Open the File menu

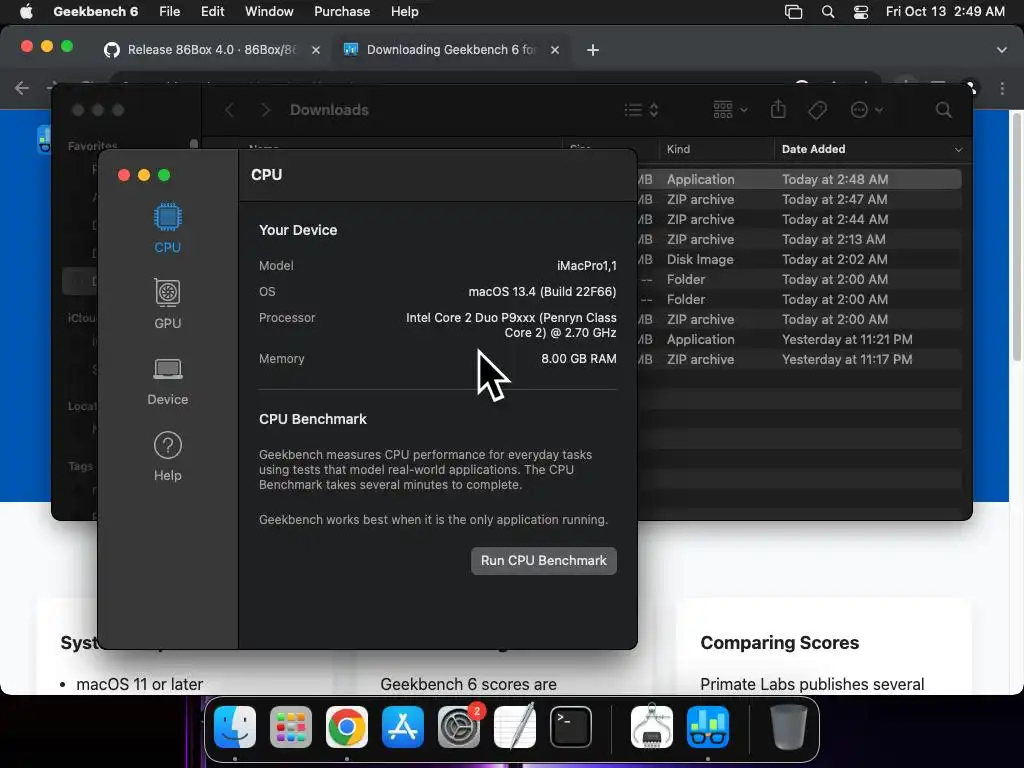point(169,12)
